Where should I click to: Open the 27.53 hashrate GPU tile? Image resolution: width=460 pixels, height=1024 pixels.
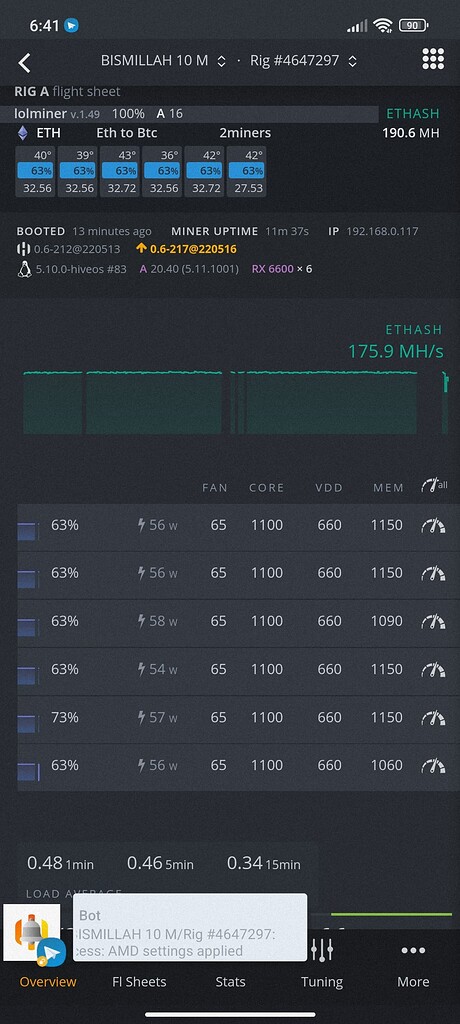[x=246, y=172]
